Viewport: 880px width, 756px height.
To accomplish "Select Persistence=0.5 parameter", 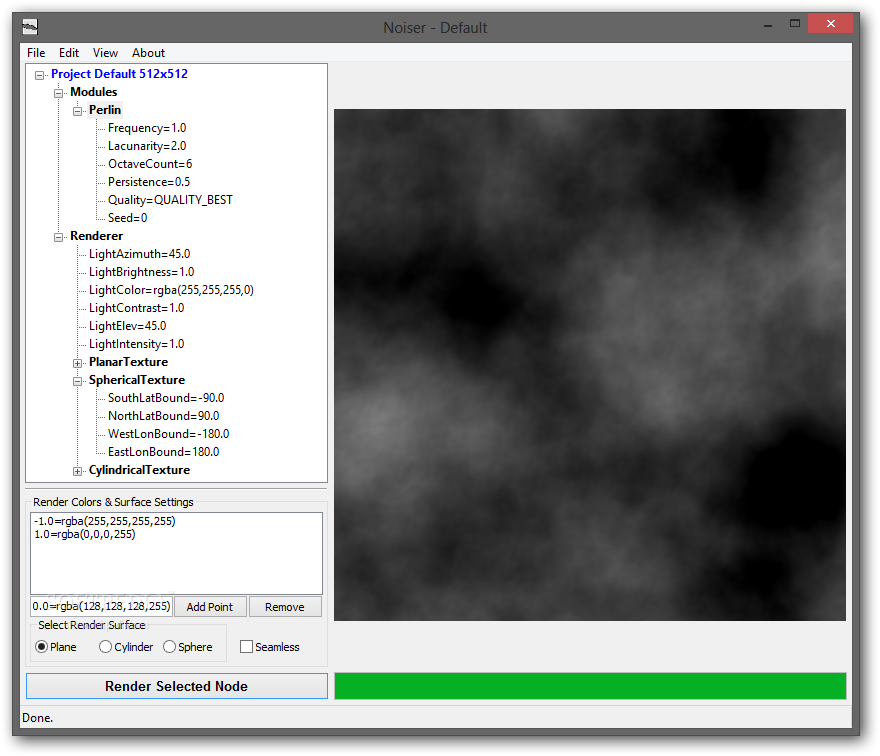I will [x=149, y=182].
